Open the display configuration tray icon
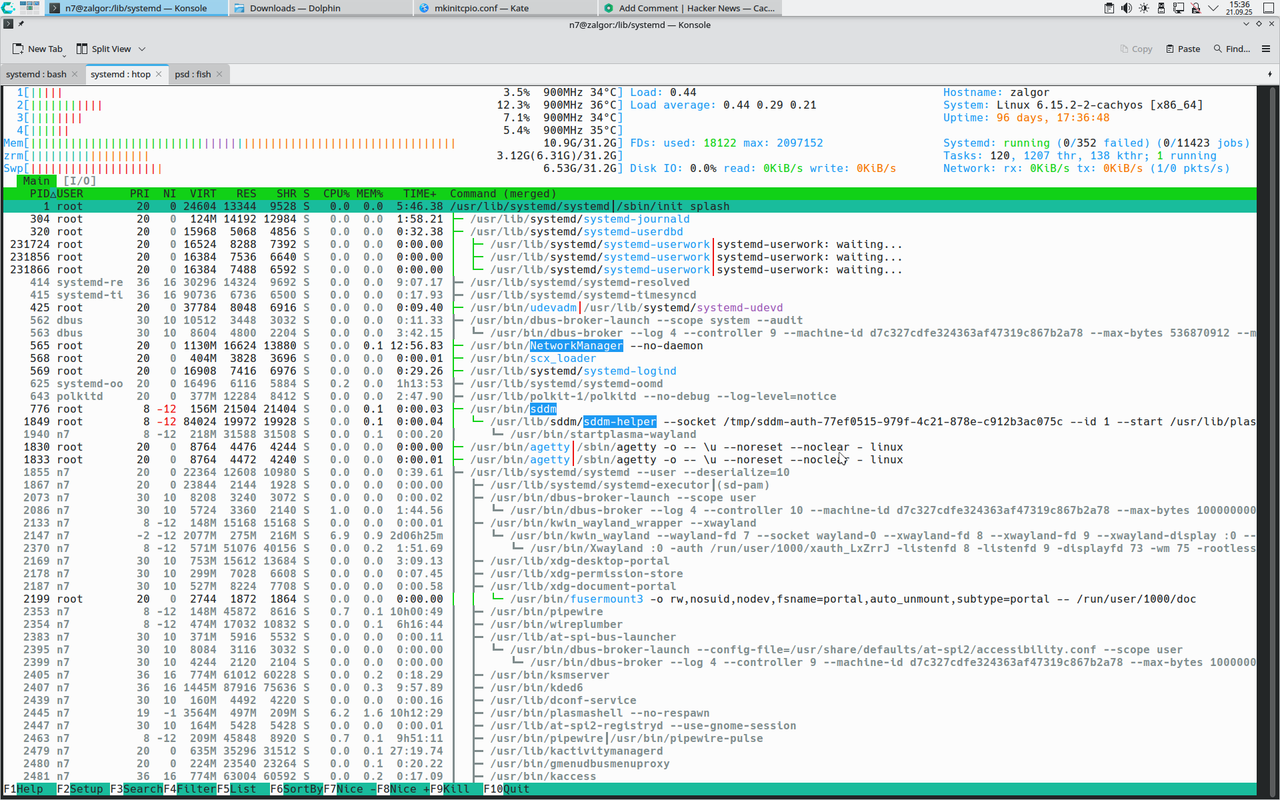This screenshot has width=1280, height=800. (x=1179, y=7)
